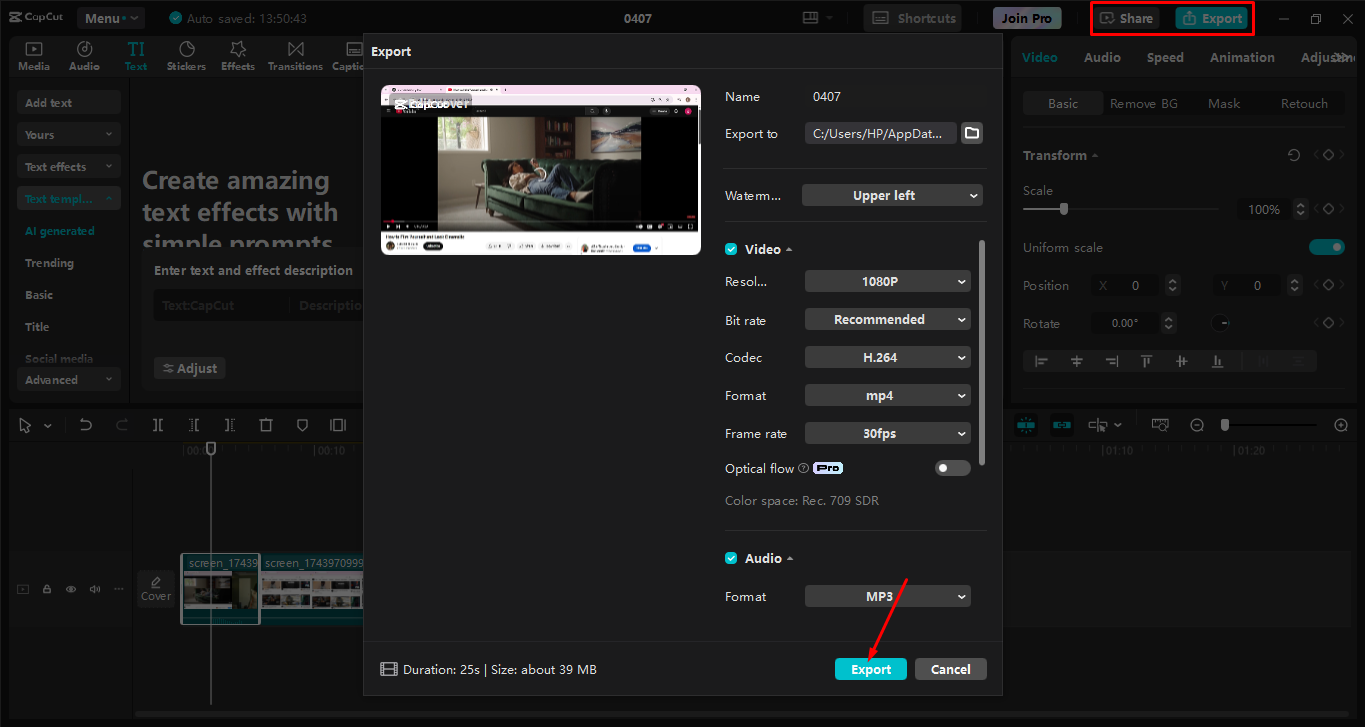The image size is (1365, 727).
Task: Add keyframe for Position
Action: click(1328, 285)
